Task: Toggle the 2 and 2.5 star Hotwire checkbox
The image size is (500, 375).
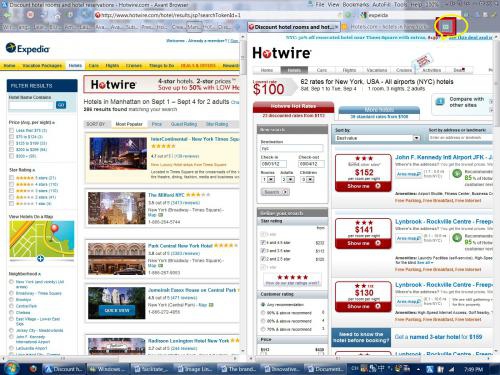Action: 263,259
